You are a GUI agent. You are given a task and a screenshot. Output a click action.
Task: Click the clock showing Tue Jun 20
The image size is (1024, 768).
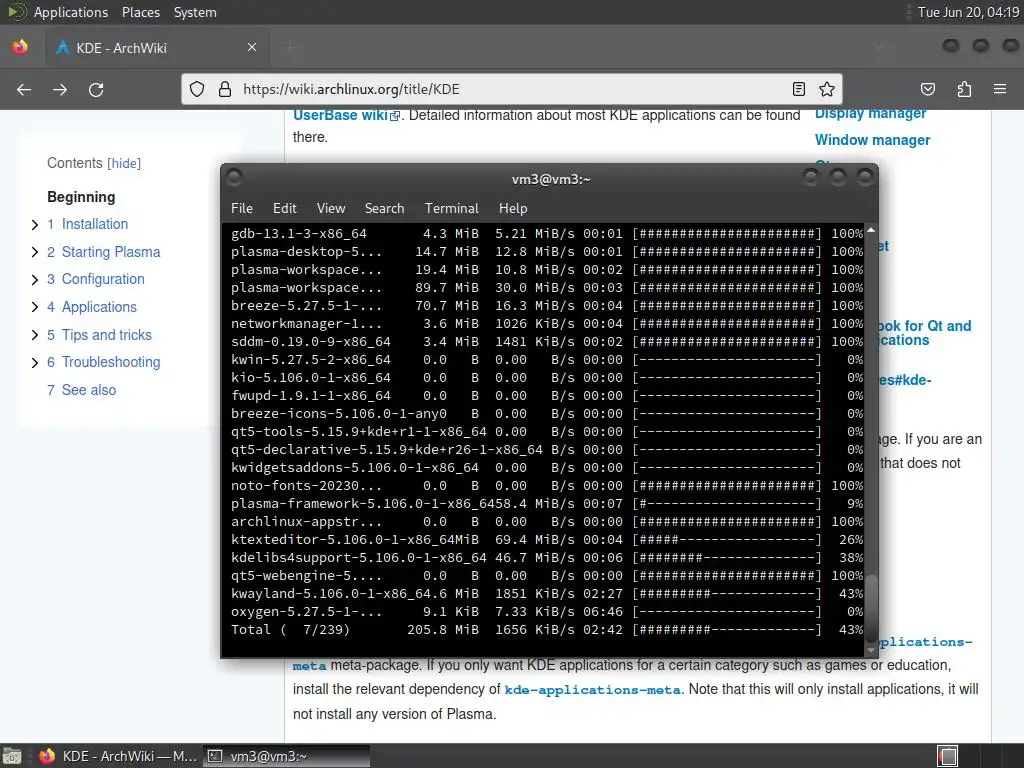pos(968,12)
